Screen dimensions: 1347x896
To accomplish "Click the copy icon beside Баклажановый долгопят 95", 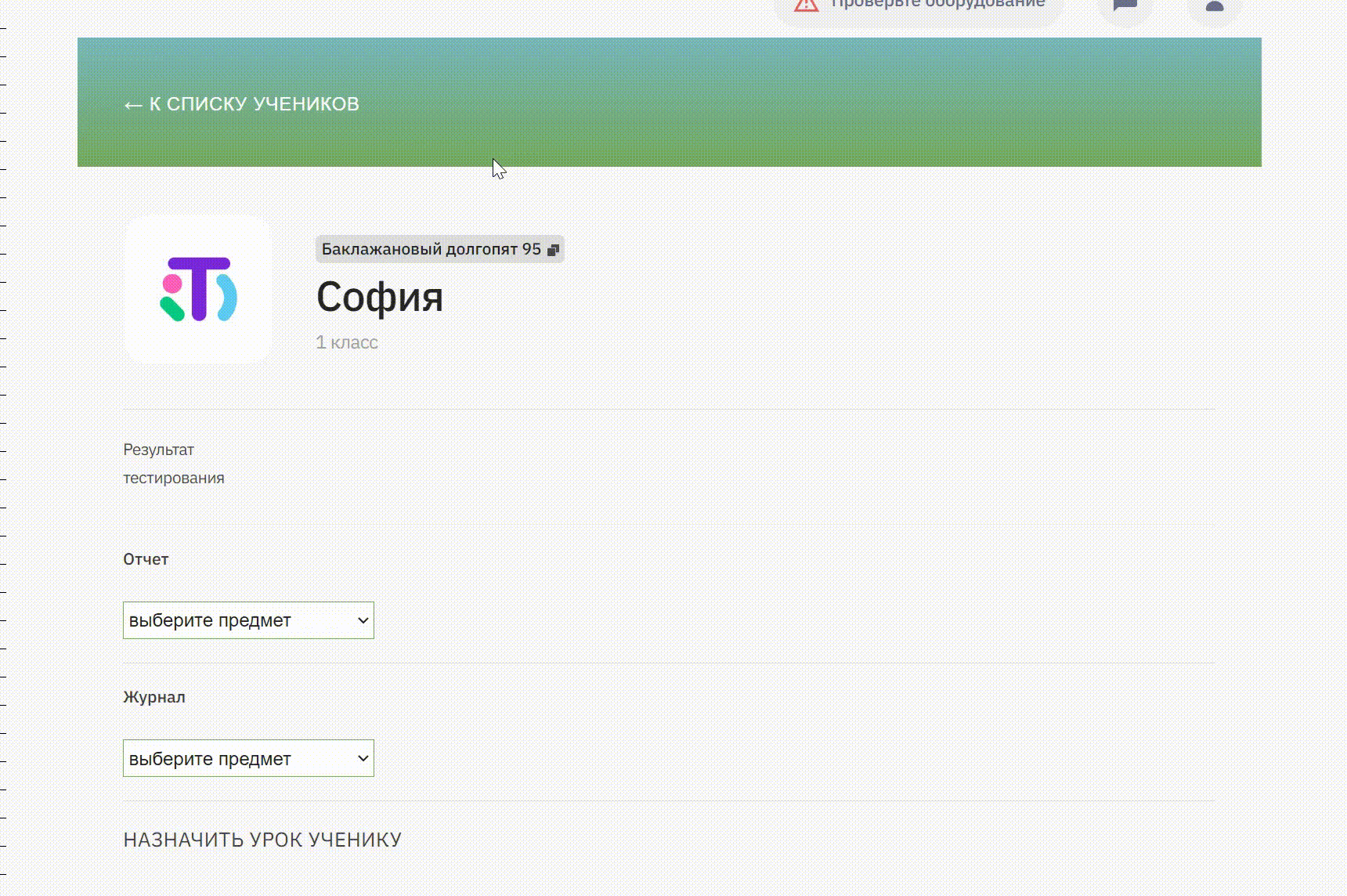I will click(x=553, y=250).
